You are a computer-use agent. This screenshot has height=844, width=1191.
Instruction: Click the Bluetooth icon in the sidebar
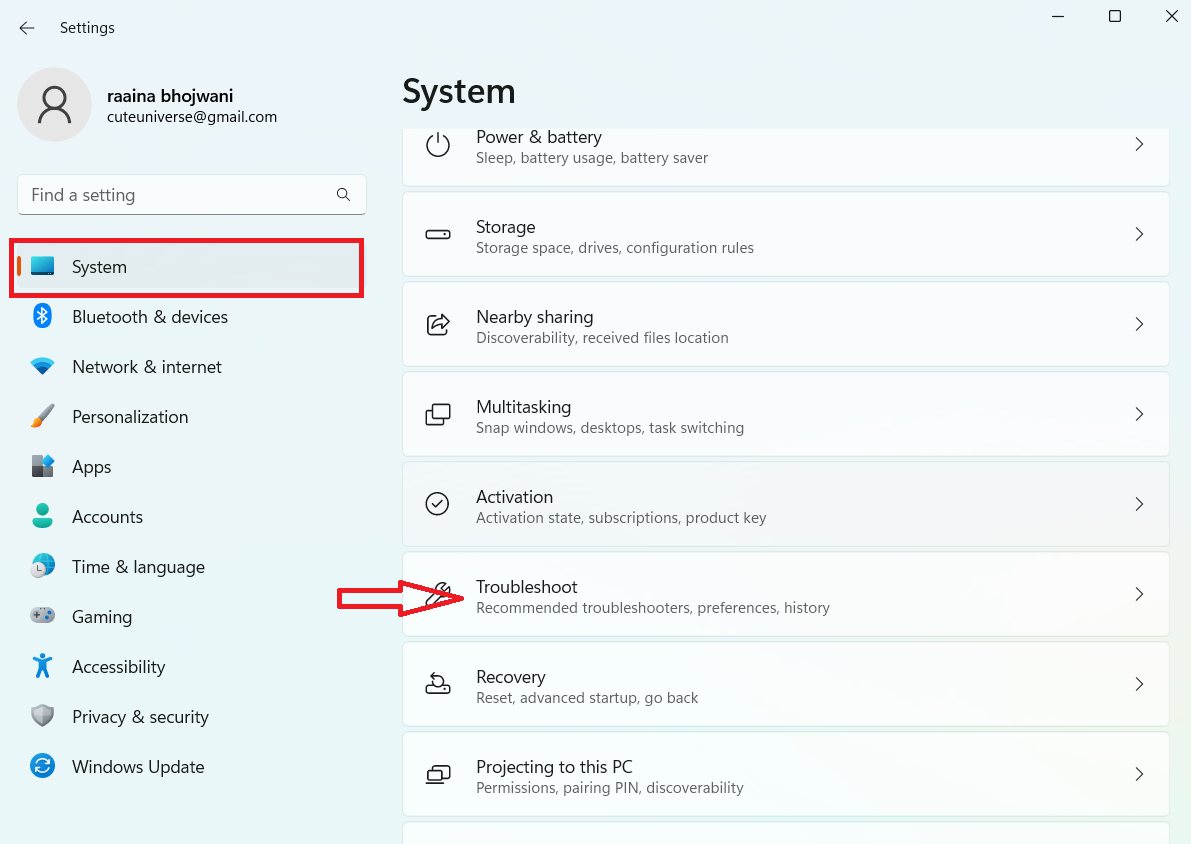point(42,317)
